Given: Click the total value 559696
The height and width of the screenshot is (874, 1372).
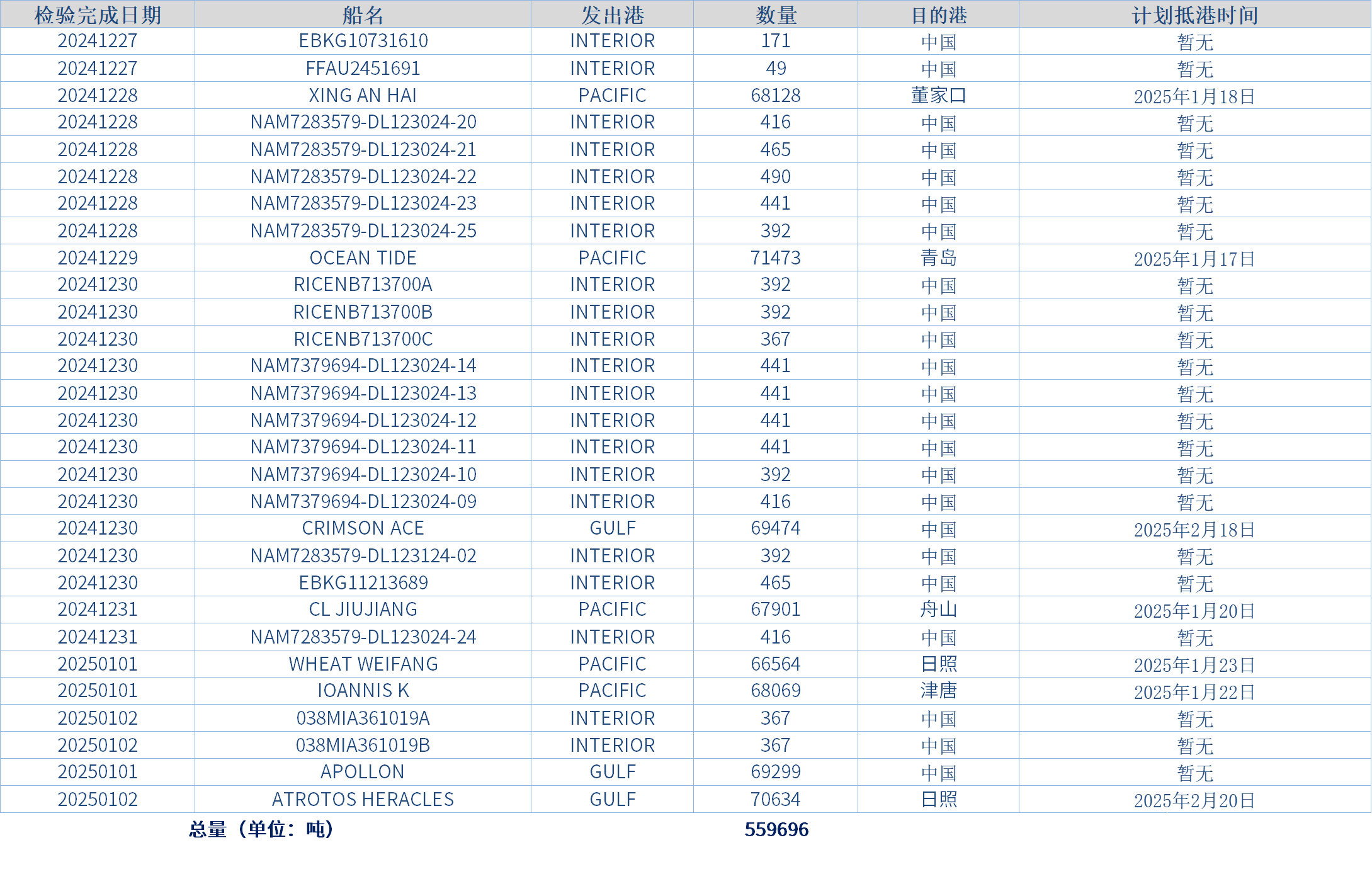Looking at the screenshot, I should coord(776,829).
